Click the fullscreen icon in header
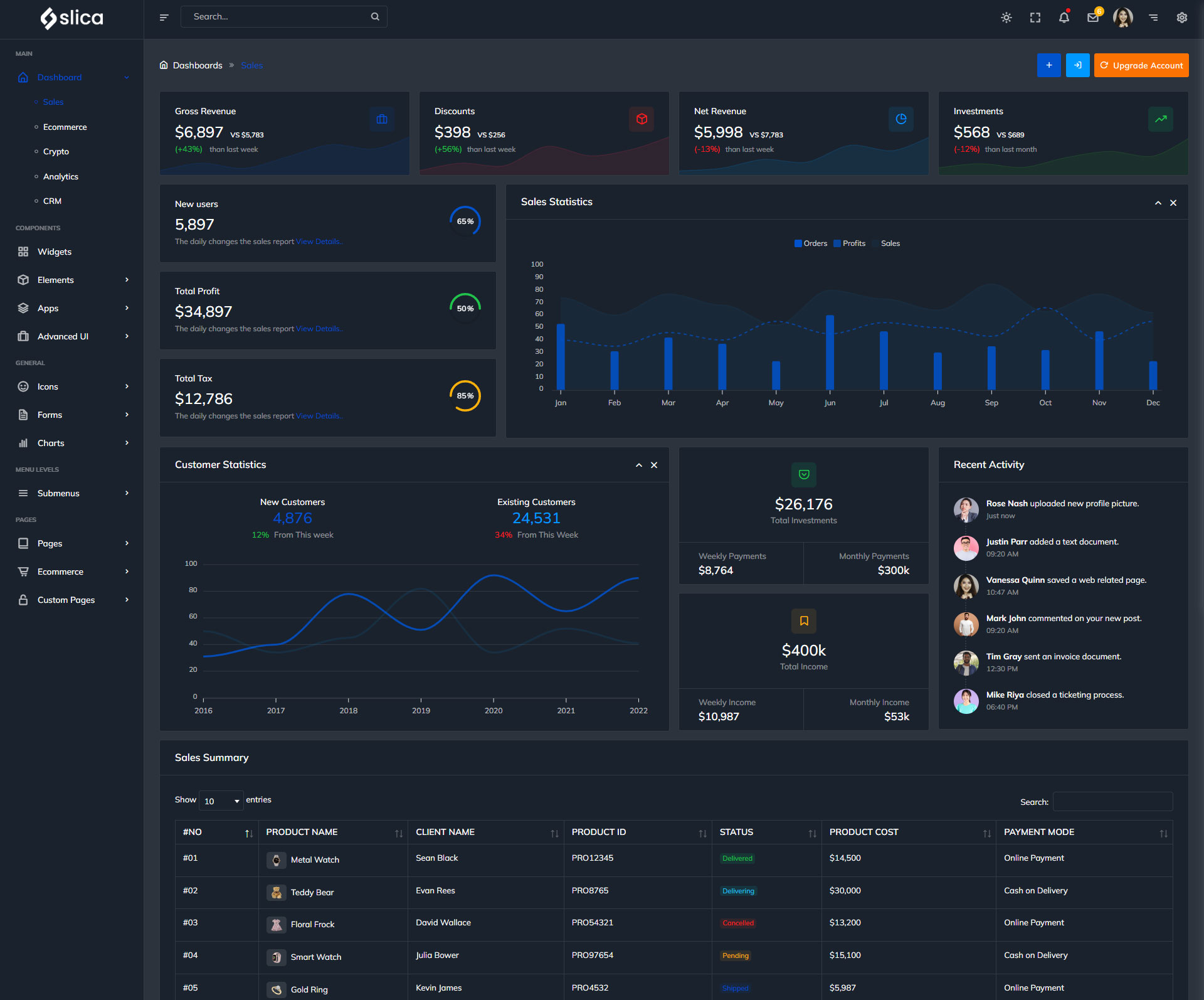 (x=1035, y=18)
